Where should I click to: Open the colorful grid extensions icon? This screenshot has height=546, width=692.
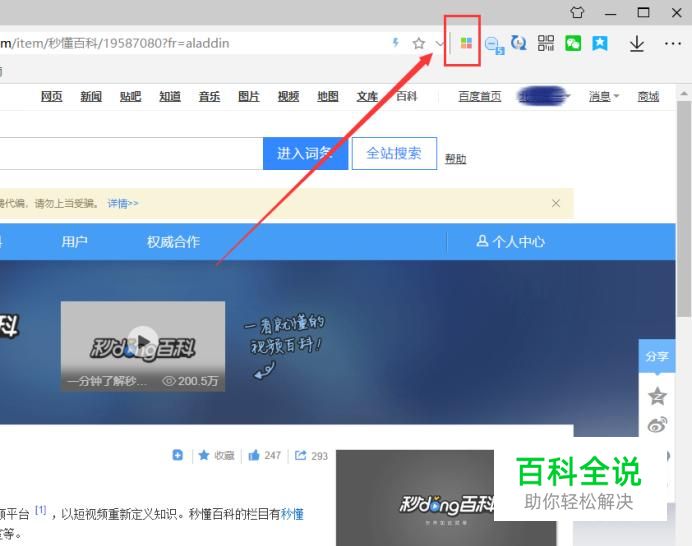click(x=466, y=43)
